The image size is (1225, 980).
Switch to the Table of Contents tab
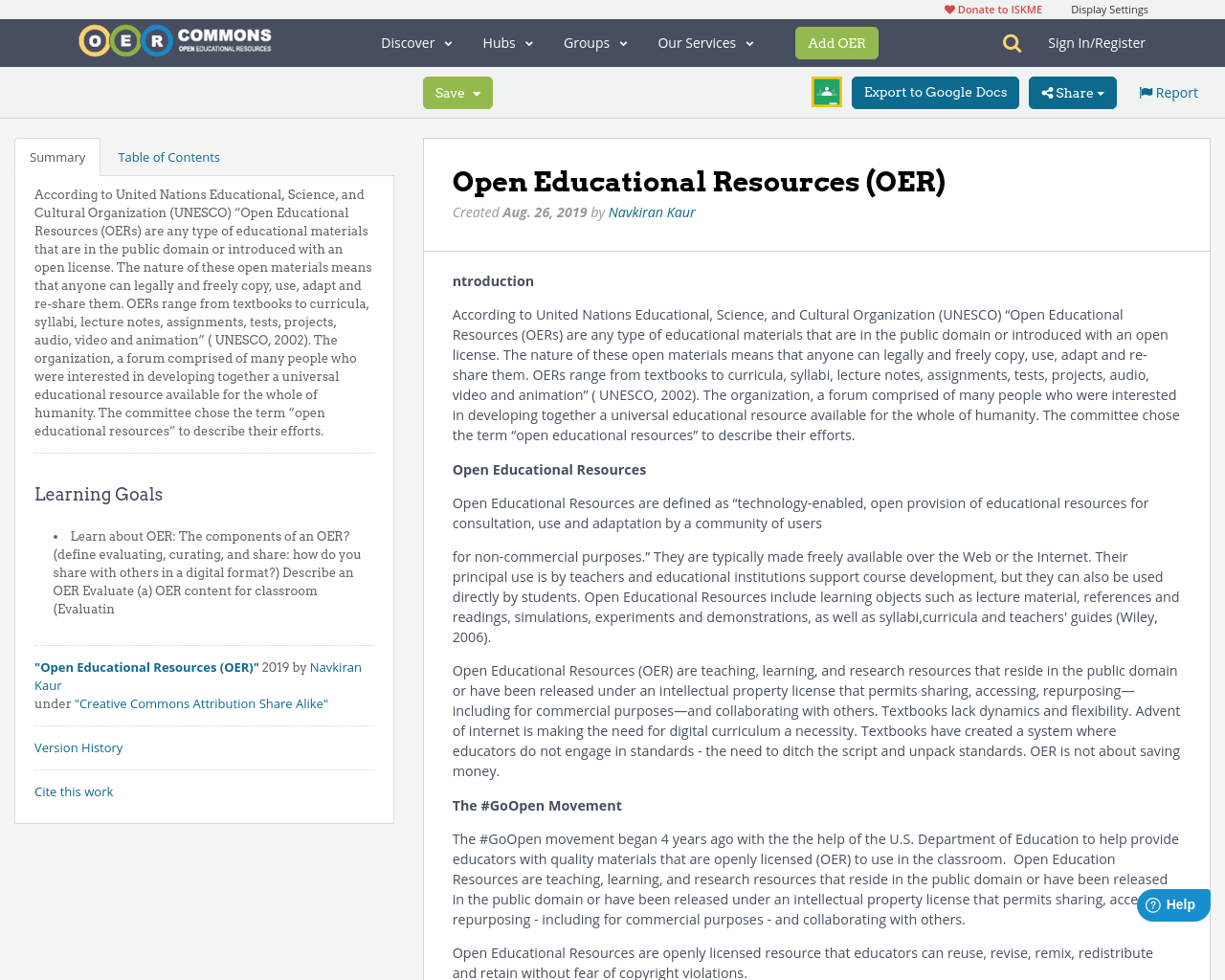click(x=168, y=155)
